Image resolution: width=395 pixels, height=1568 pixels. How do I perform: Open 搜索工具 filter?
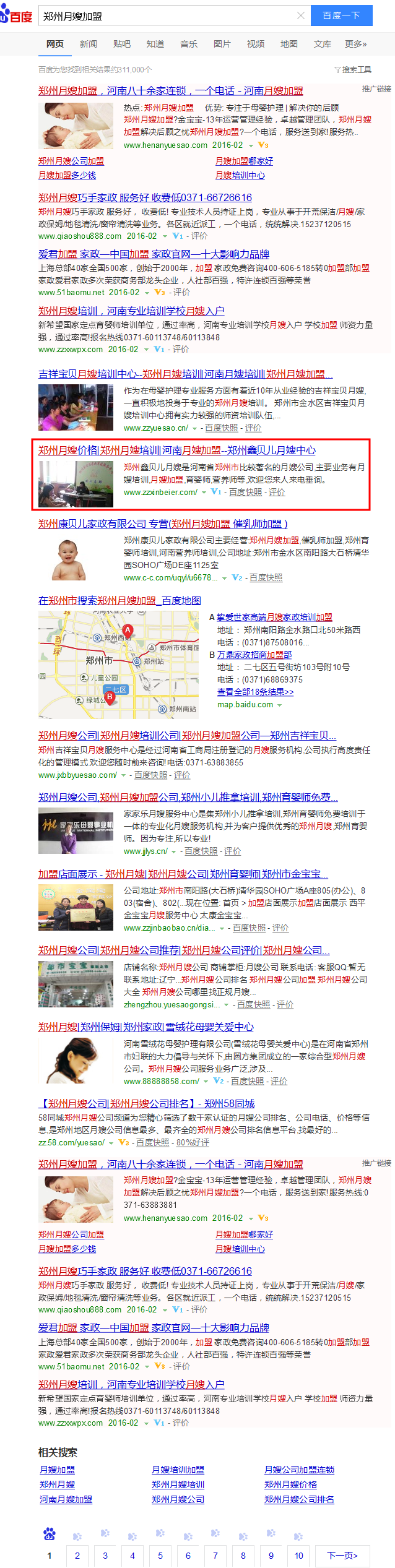353,70
